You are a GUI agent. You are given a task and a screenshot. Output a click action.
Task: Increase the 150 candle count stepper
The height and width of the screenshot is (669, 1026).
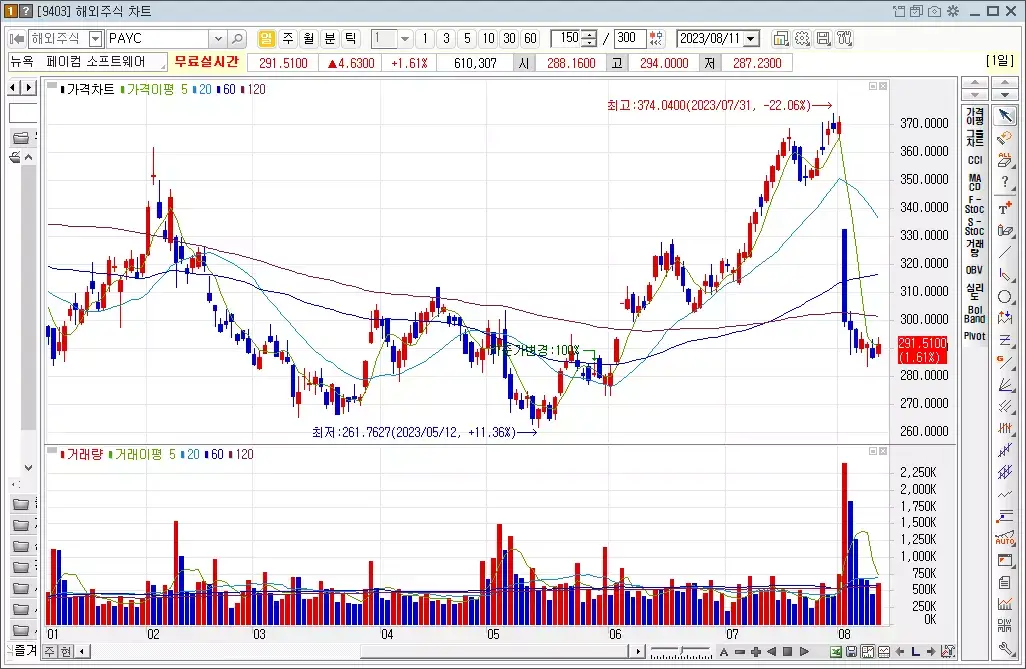pyautogui.click(x=589, y=35)
